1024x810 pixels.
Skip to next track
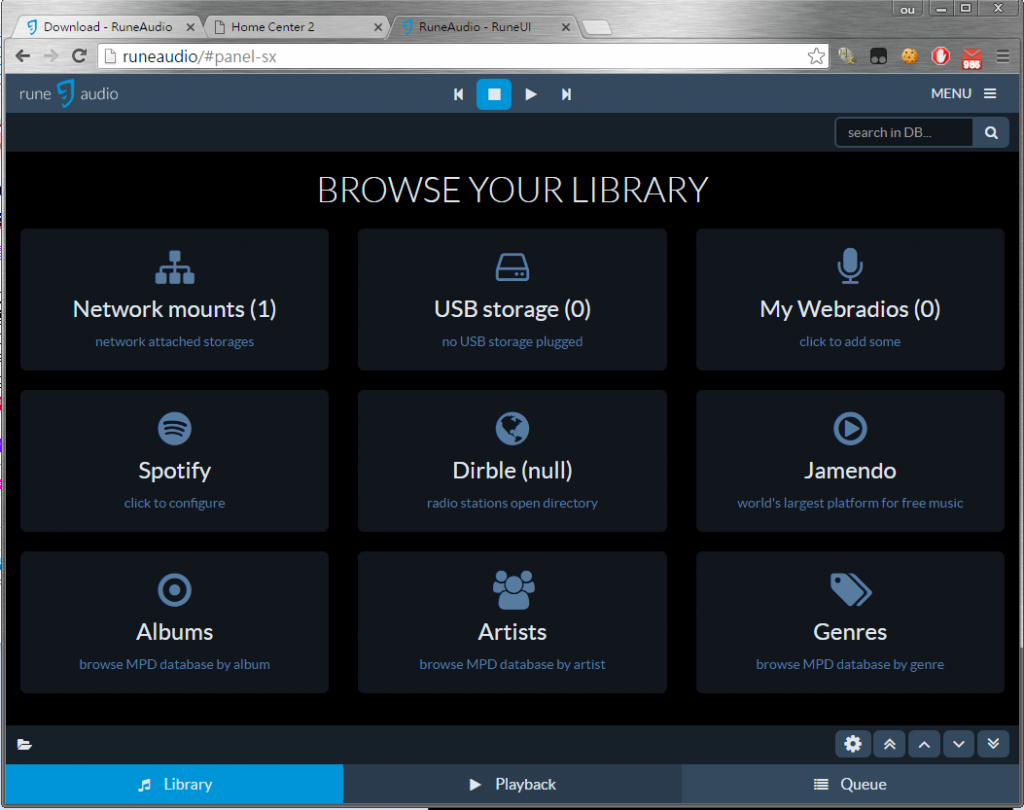pyautogui.click(x=566, y=94)
